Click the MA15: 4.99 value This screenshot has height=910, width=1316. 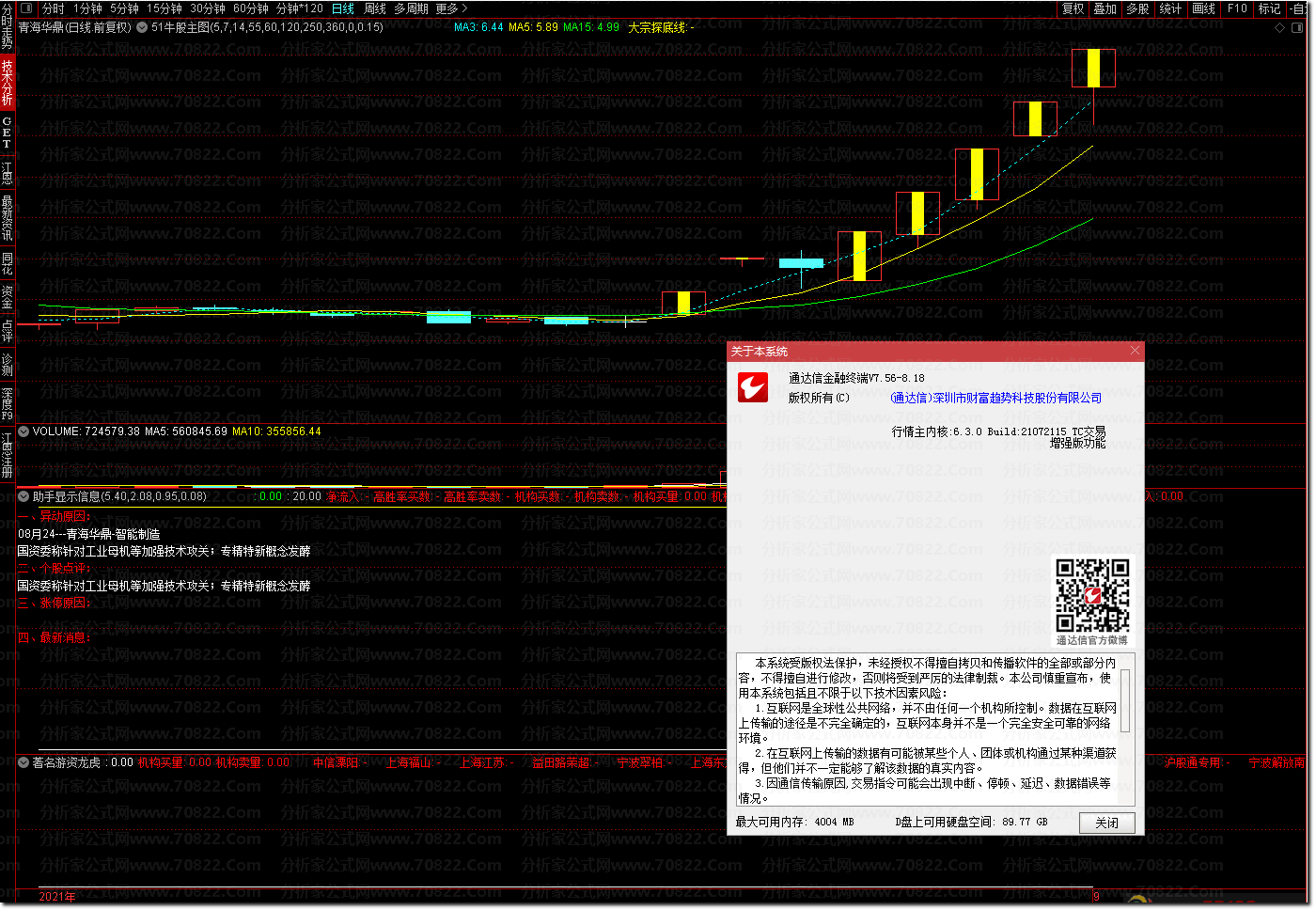tap(591, 27)
